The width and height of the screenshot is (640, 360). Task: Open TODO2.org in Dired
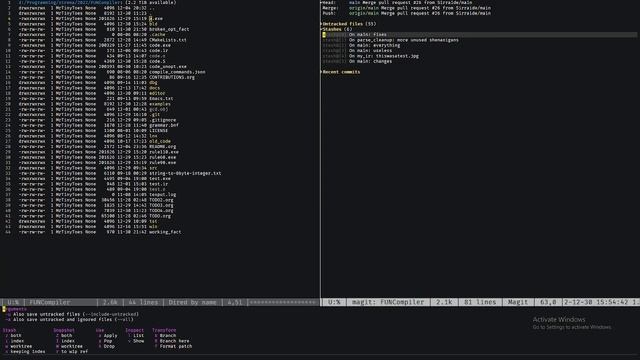161,200
